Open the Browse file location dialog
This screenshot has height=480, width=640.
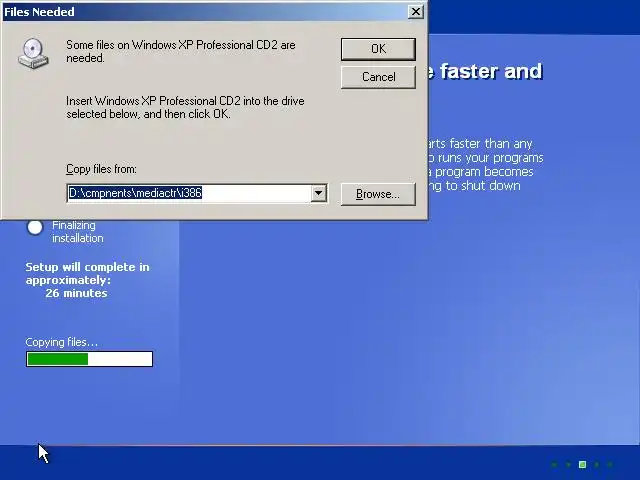(x=378, y=194)
